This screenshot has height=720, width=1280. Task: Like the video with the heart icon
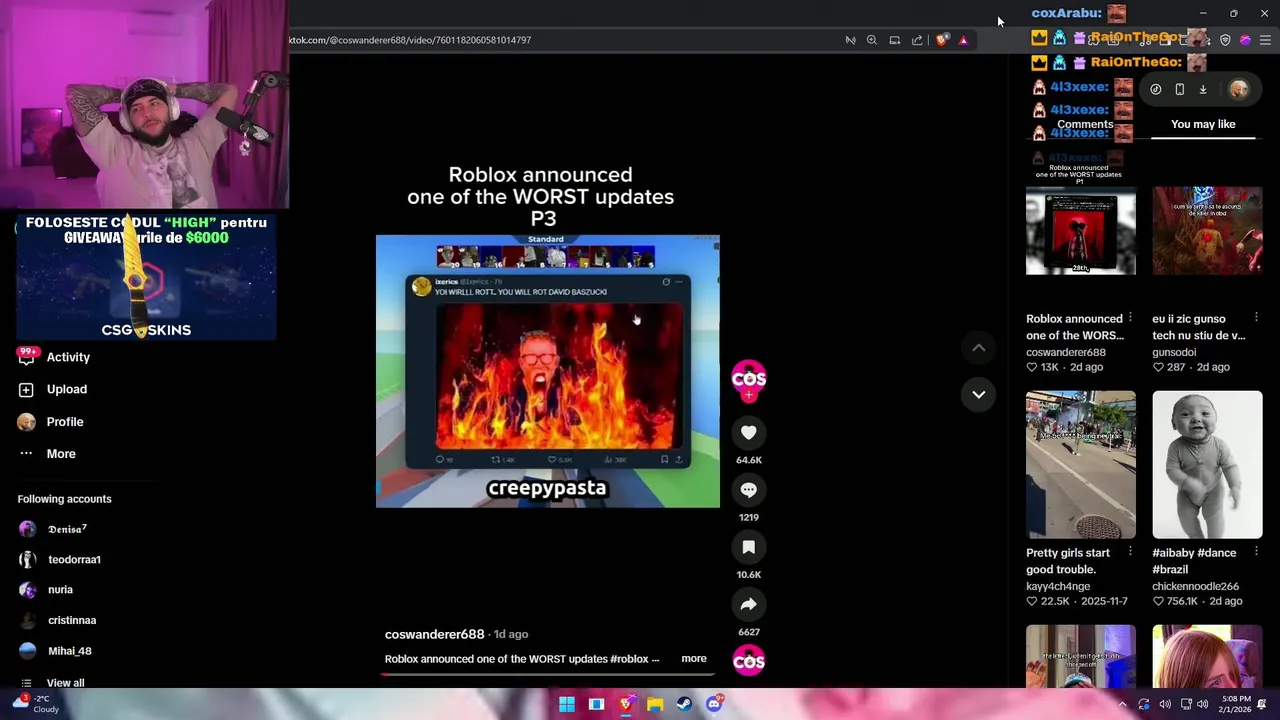[x=748, y=432]
